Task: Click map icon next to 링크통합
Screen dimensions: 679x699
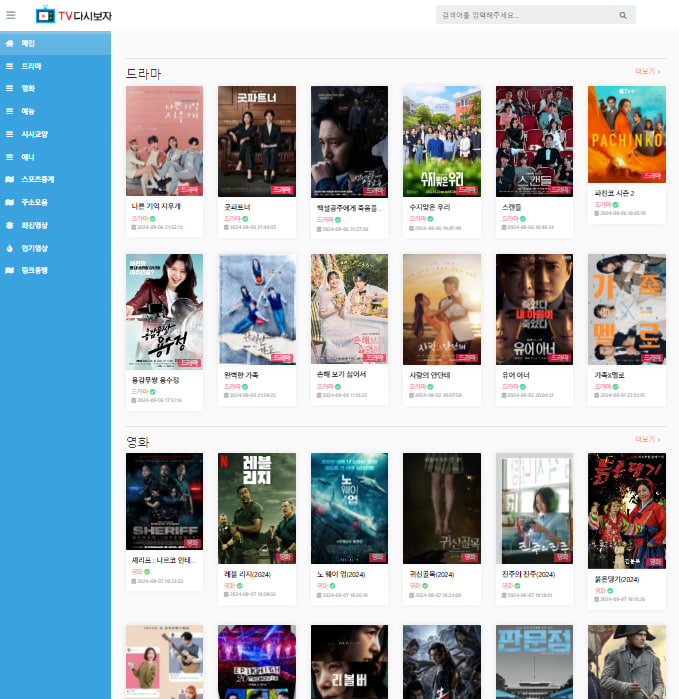Action: [x=9, y=270]
